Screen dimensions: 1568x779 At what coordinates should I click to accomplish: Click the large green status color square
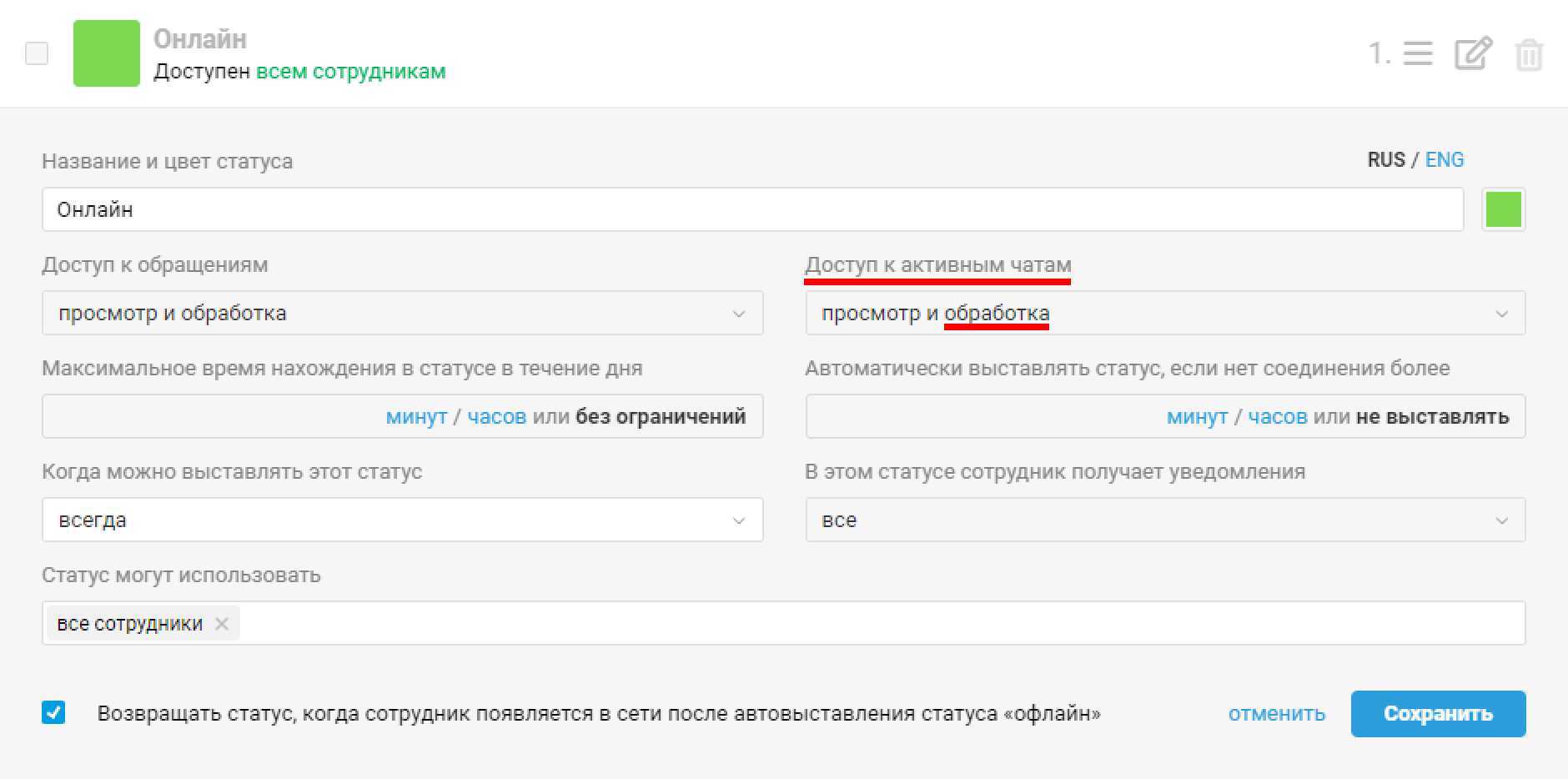pos(107,53)
